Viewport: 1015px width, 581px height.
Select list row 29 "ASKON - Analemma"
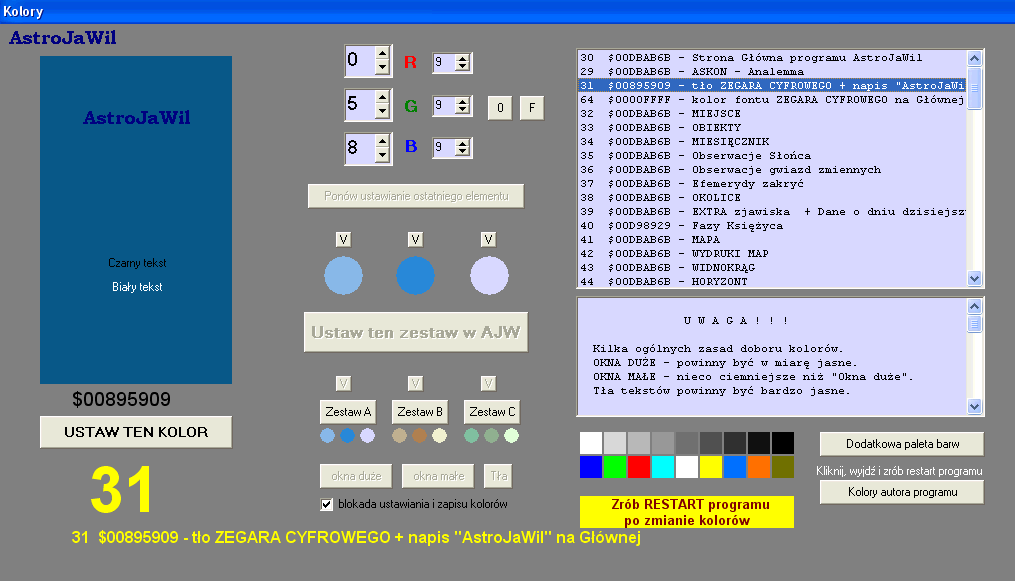[x=772, y=72]
